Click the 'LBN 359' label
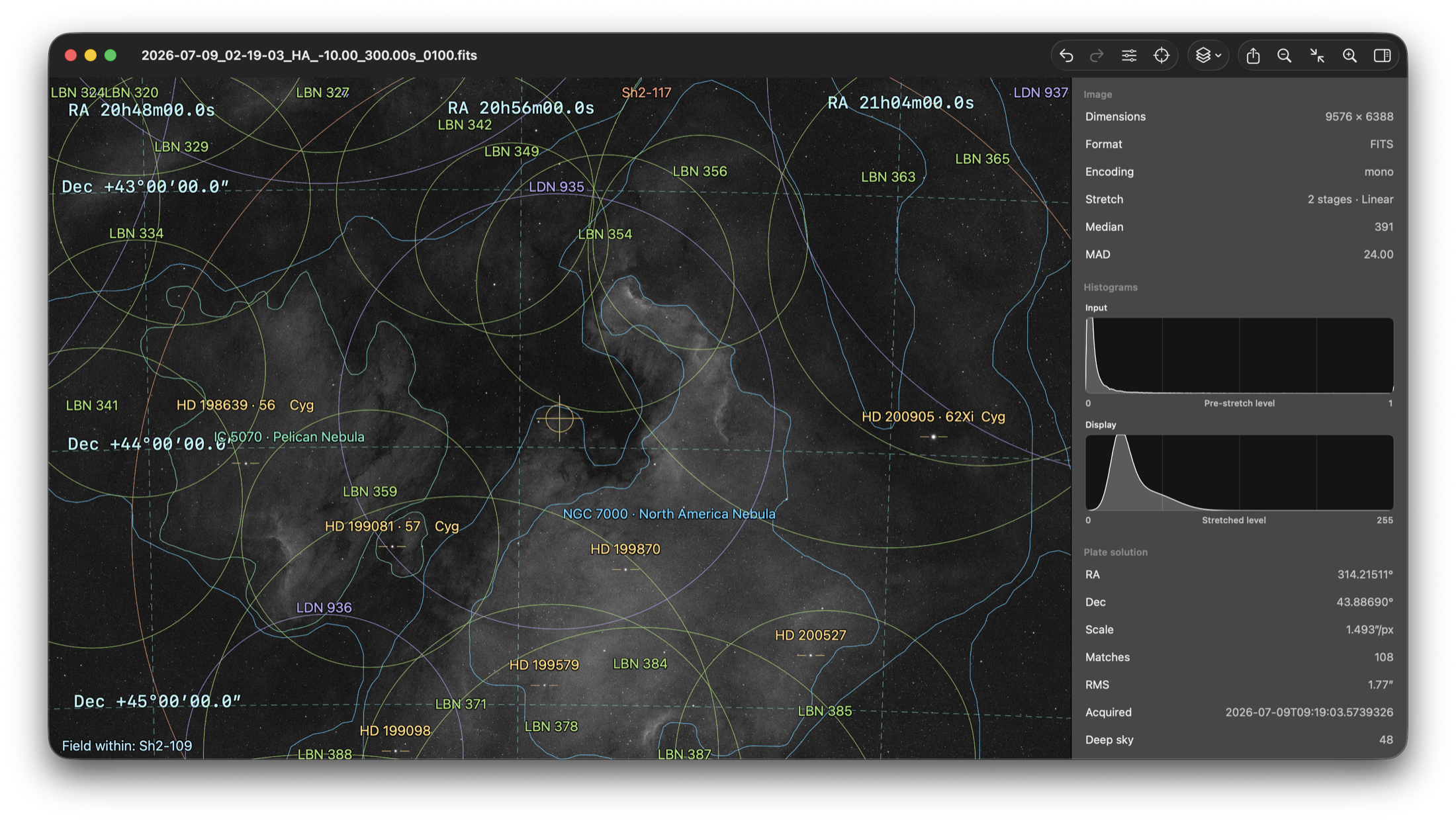This screenshot has height=823, width=1456. [x=370, y=492]
